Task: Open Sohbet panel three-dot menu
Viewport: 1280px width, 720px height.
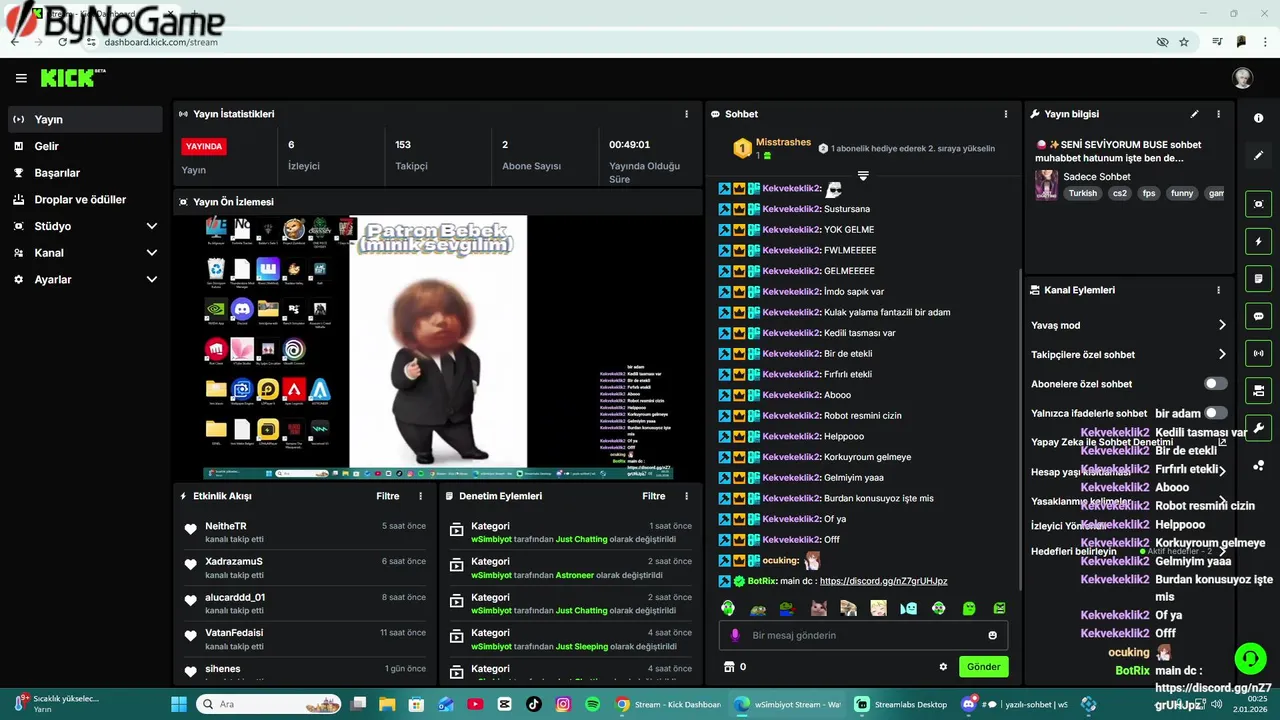Action: click(x=1006, y=114)
